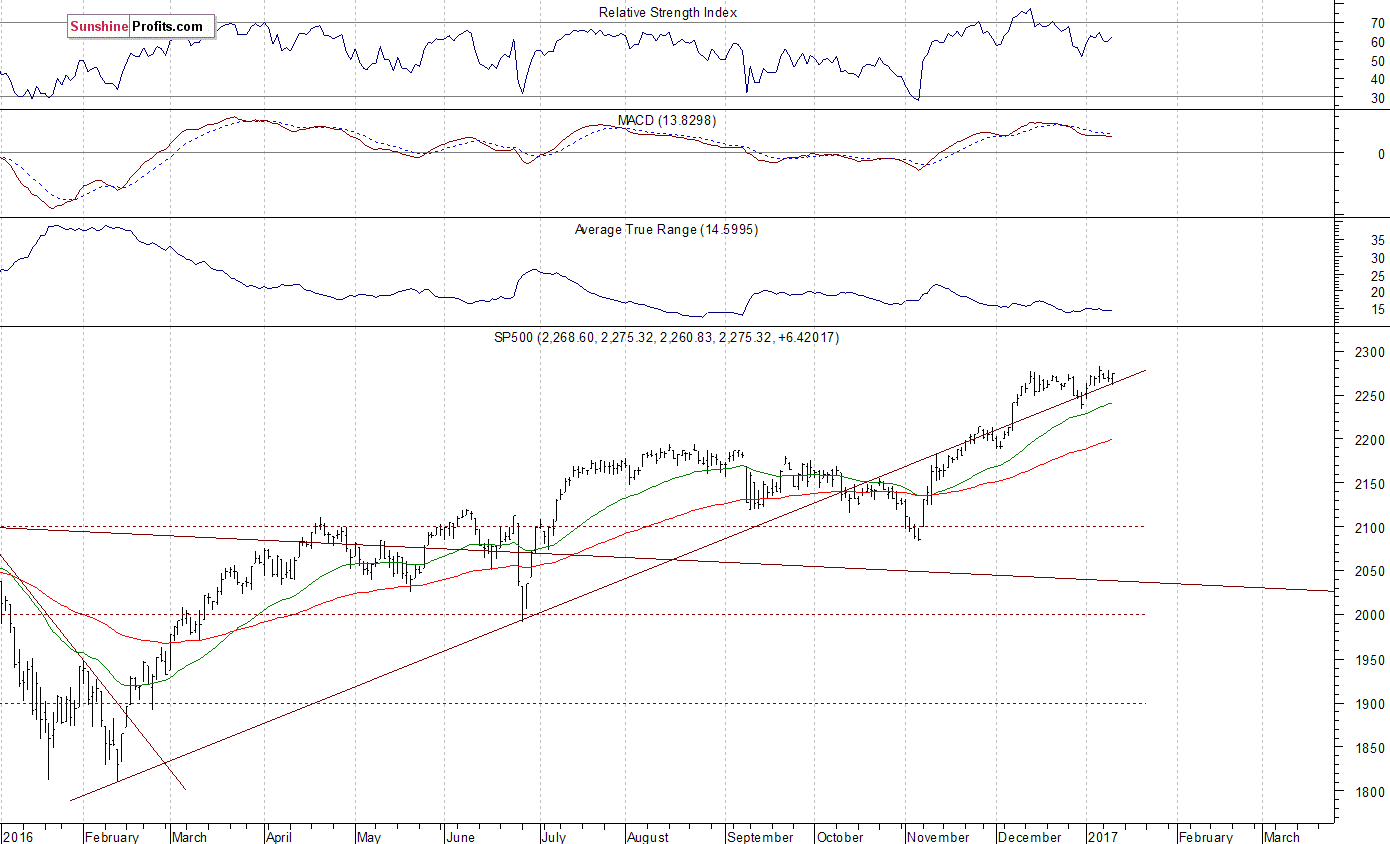Viewport: 1390px width, 844px height.
Task: Click the SunshineProfits.com logo
Action: coord(140,26)
